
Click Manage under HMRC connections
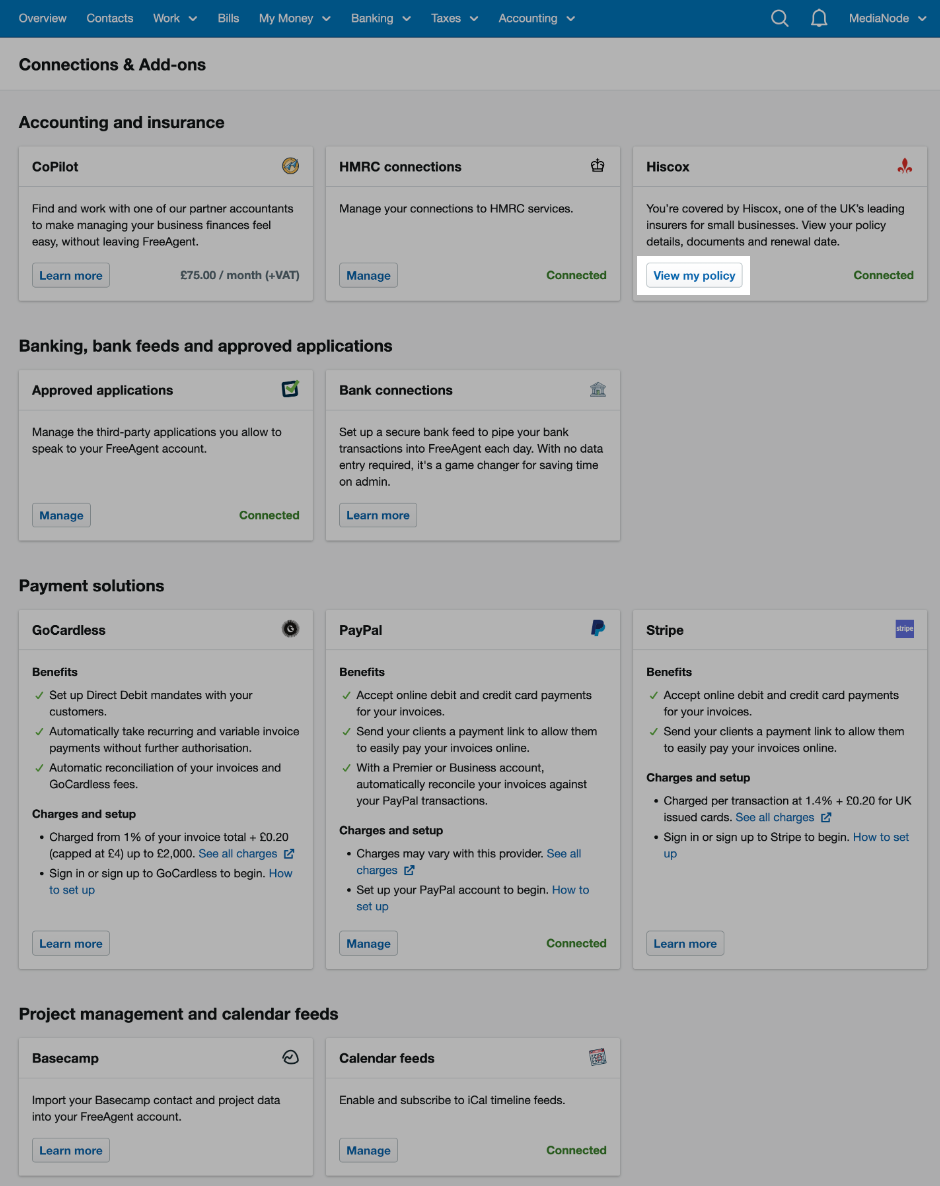[368, 275]
